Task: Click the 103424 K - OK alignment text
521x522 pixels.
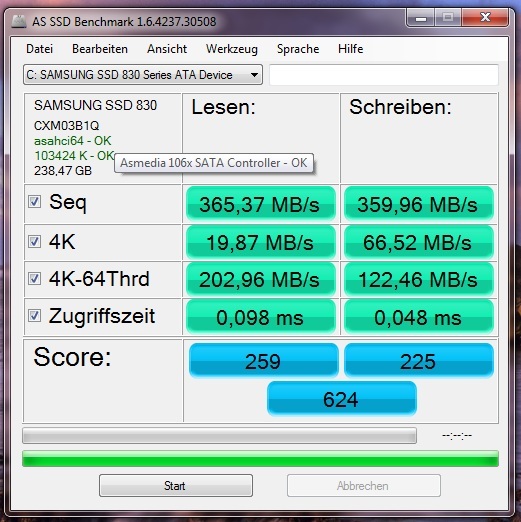Action: pyautogui.click(x=74, y=156)
